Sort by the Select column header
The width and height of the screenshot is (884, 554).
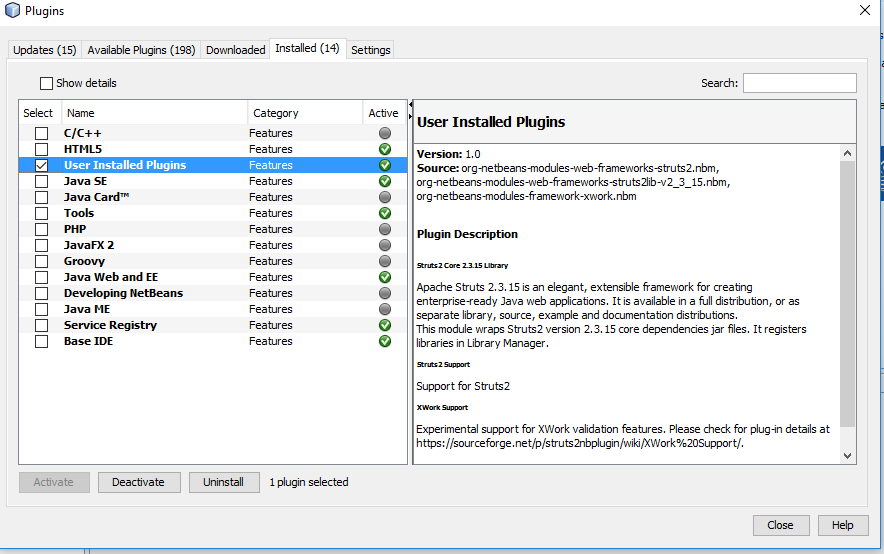coord(39,113)
